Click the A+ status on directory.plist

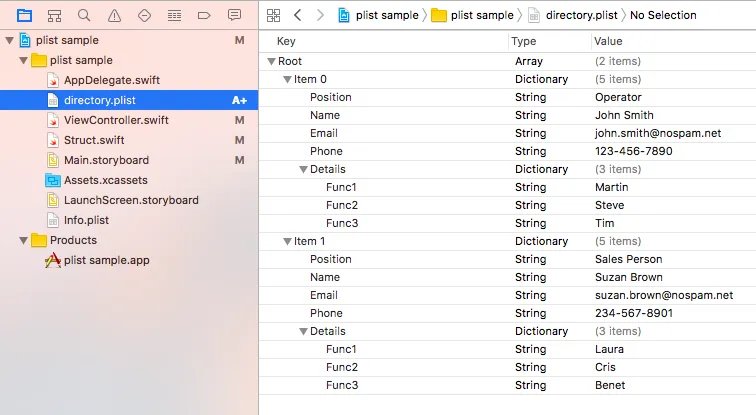coord(240,100)
